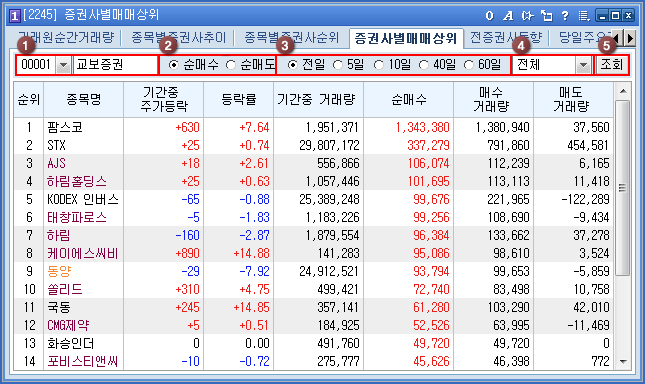Open the 전증권사동향 tab
Image resolution: width=645 pixels, height=384 pixels.
pyautogui.click(x=506, y=38)
